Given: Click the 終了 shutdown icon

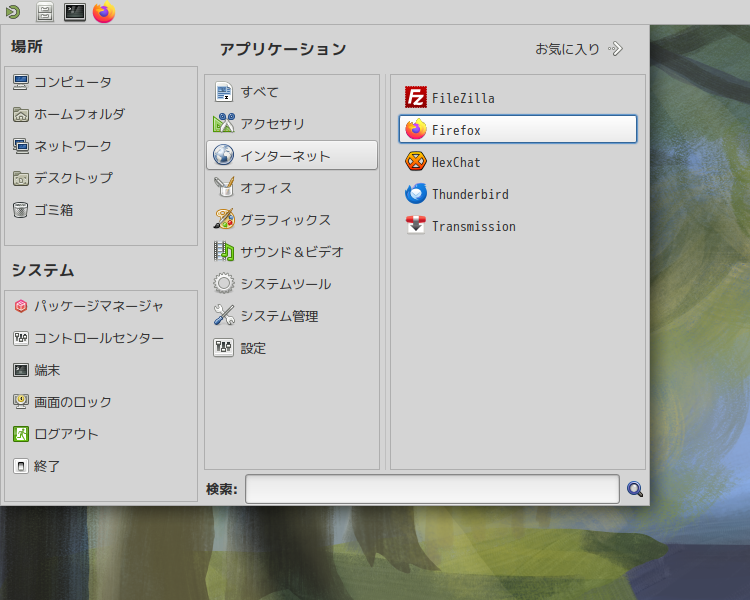Looking at the screenshot, I should 21,466.
